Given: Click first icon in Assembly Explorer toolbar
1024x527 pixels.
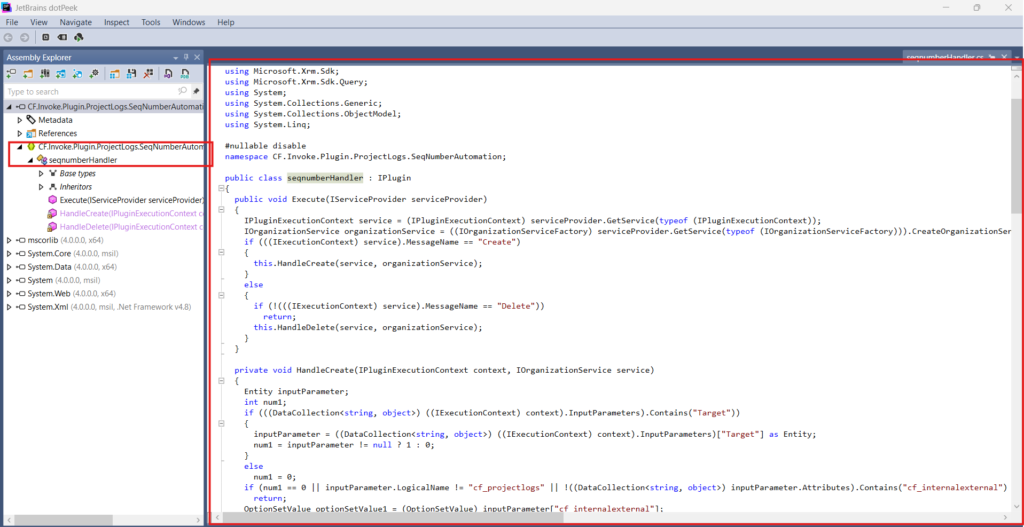Looking at the screenshot, I should pos(11,74).
